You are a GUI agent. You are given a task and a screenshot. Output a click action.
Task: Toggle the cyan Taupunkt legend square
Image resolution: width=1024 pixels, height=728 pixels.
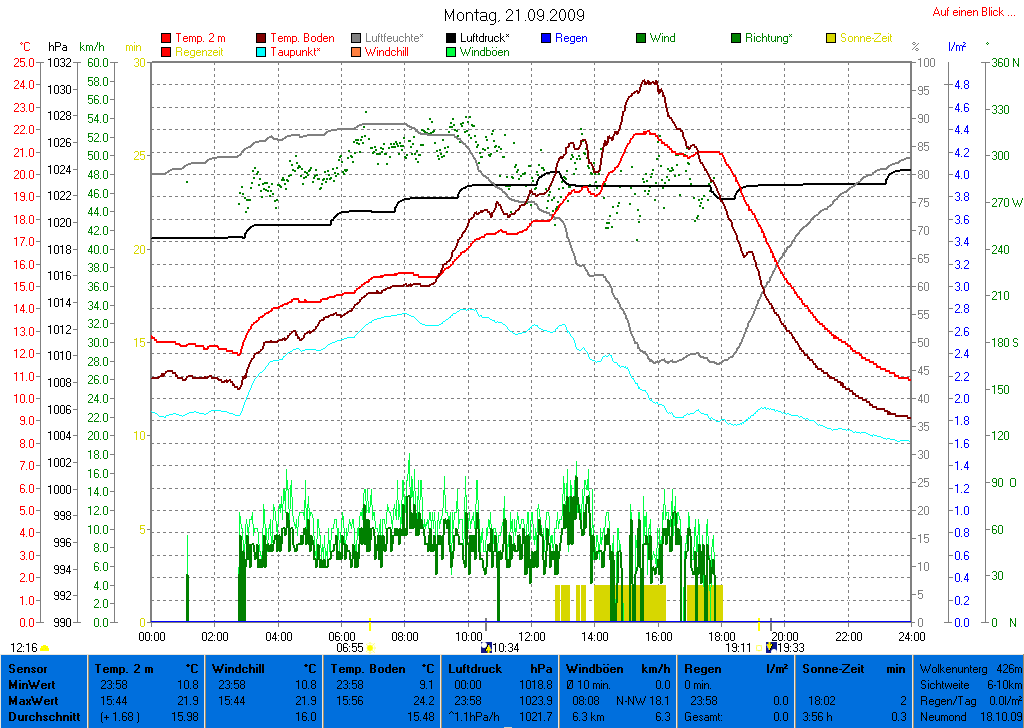[262, 52]
